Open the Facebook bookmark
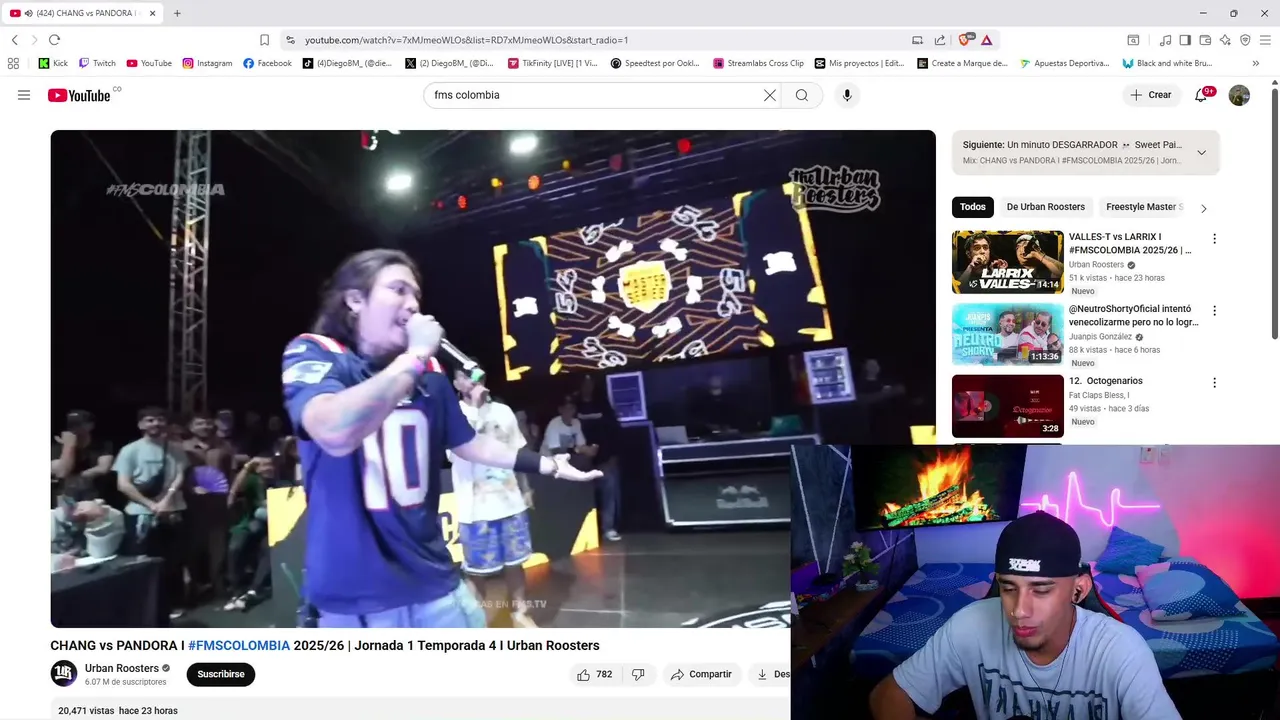Viewport: 1280px width, 720px height. tap(267, 63)
